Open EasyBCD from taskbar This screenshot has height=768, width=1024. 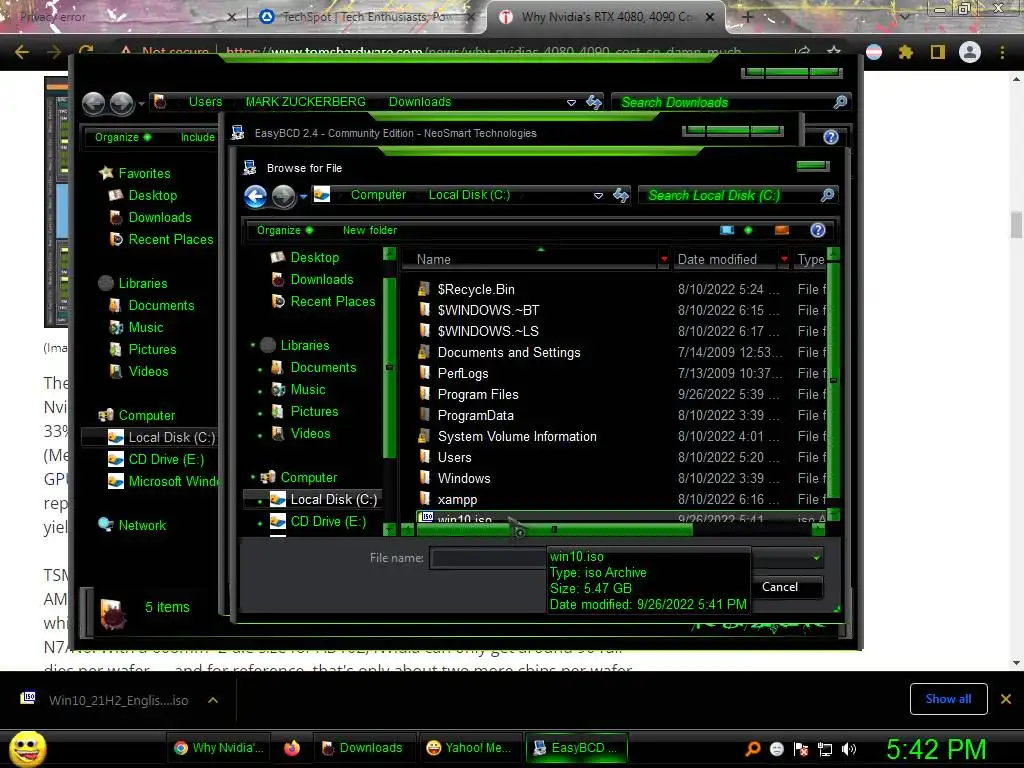point(576,748)
